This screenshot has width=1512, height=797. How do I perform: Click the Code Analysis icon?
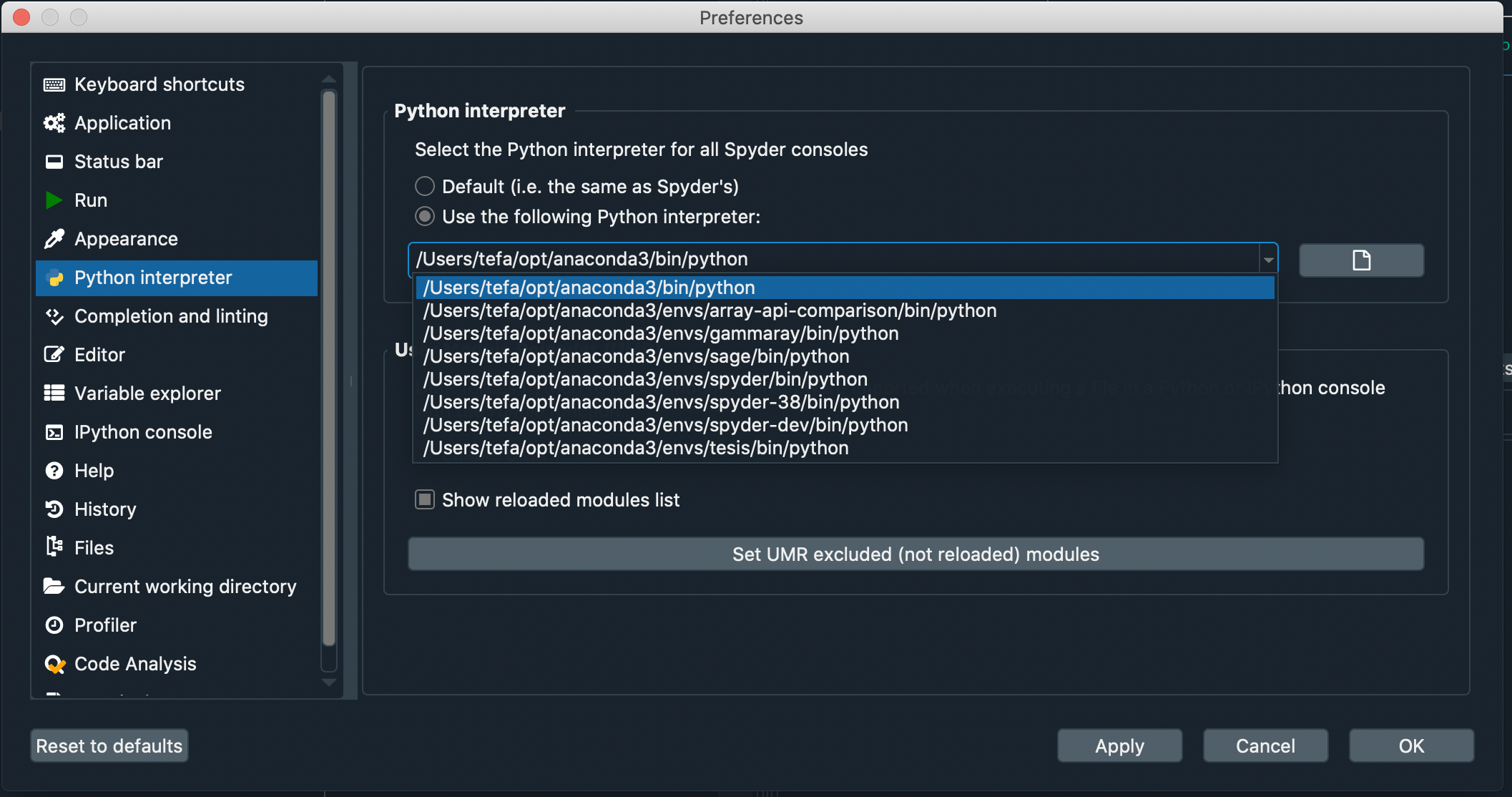tap(54, 663)
